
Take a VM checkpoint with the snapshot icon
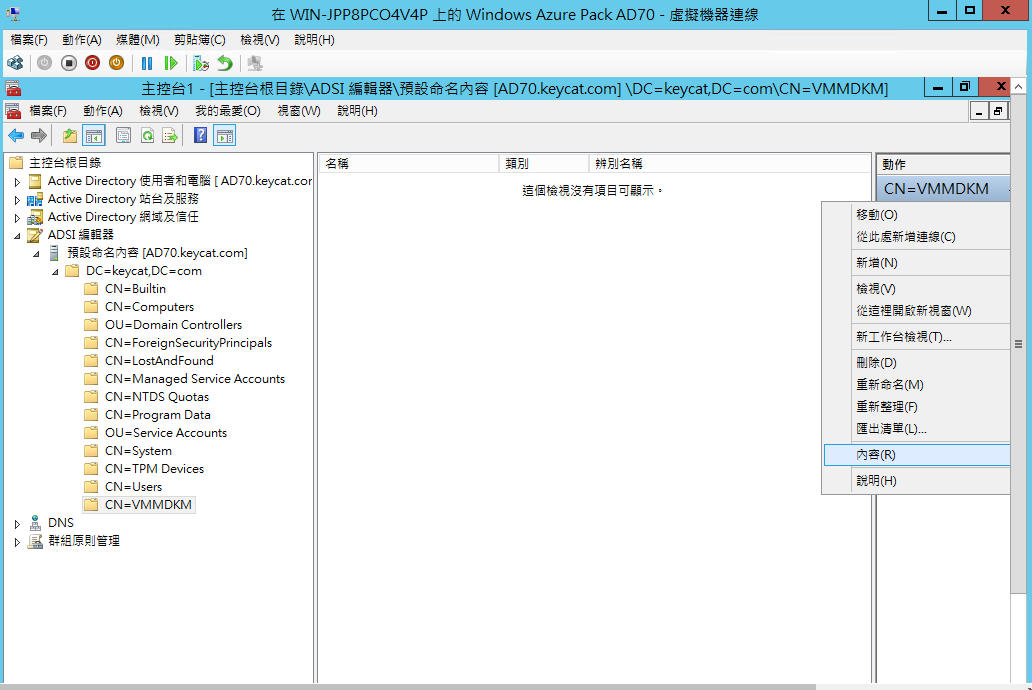(x=201, y=63)
